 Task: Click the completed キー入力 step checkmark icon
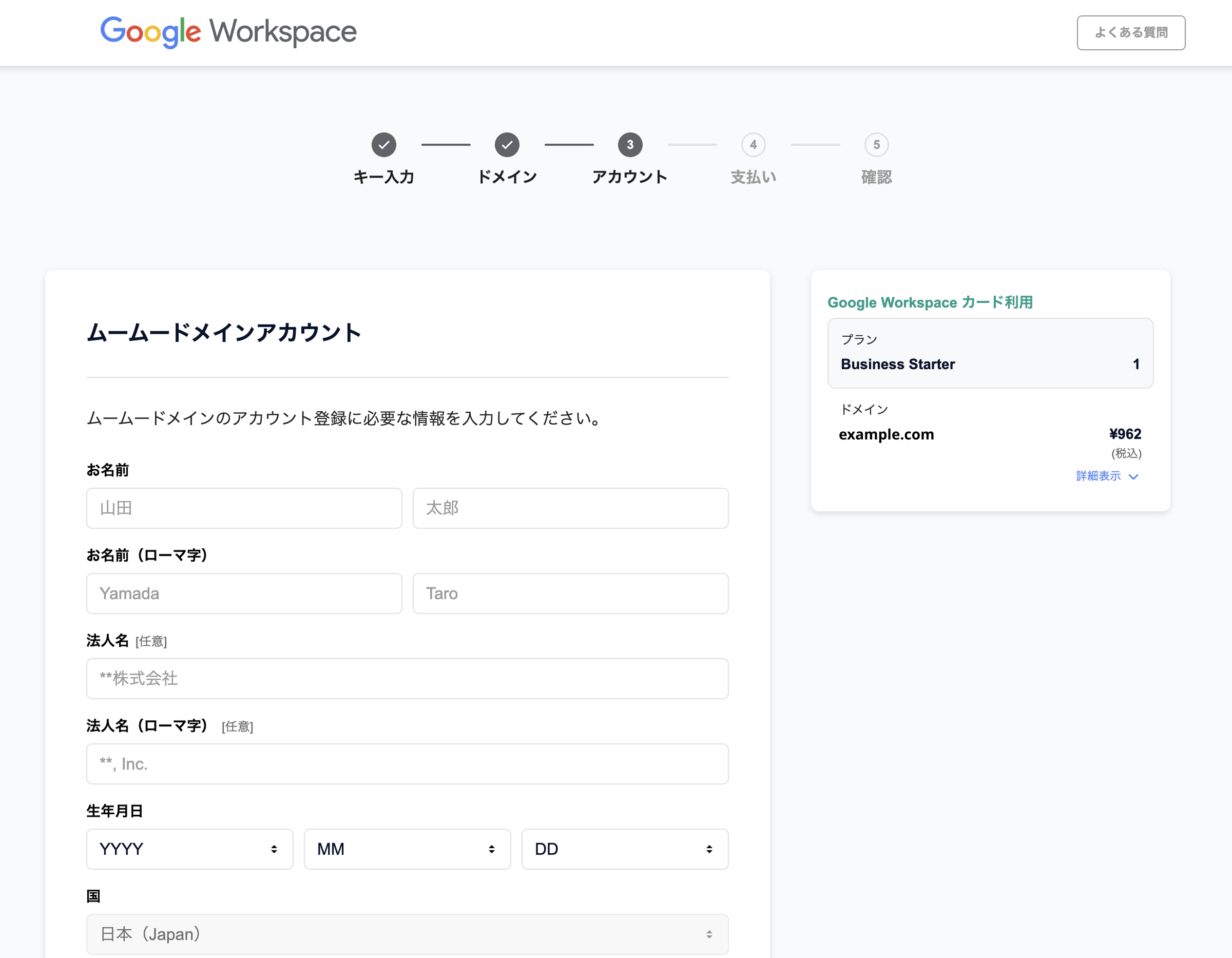pyautogui.click(x=383, y=144)
